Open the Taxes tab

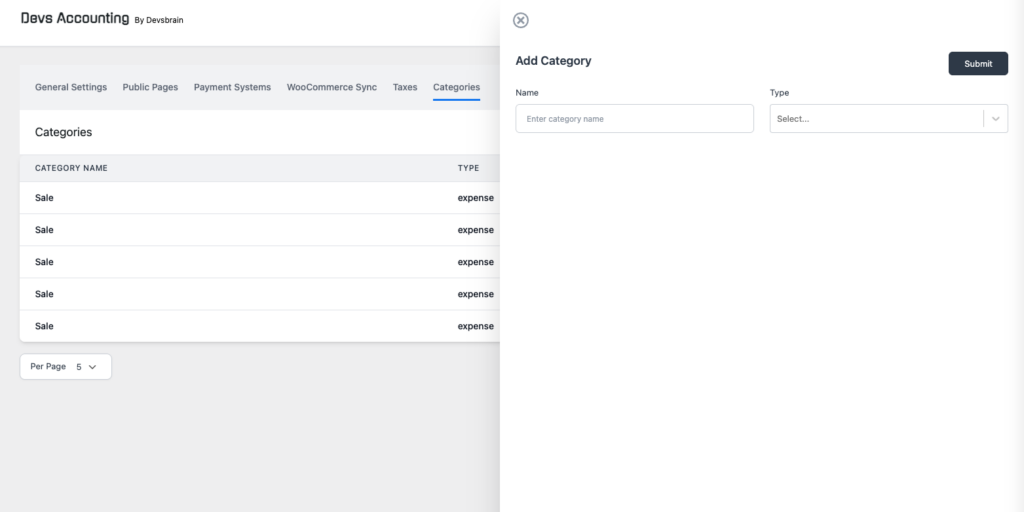(405, 87)
